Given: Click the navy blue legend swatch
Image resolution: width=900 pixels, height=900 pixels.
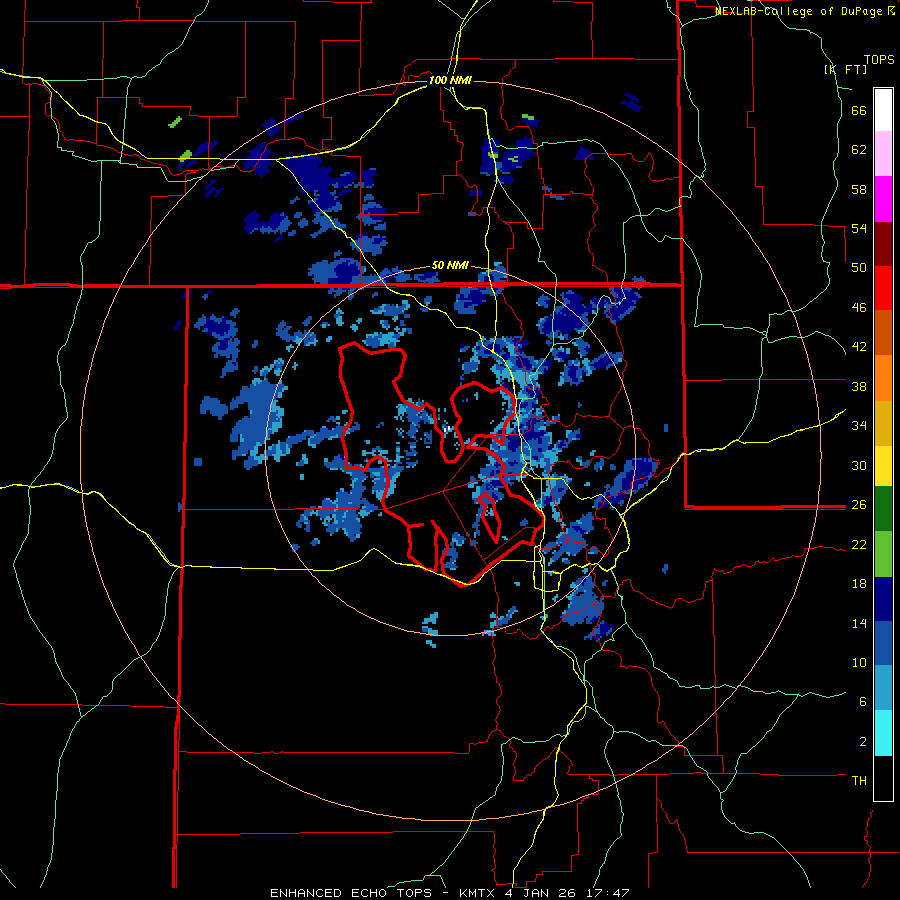Looking at the screenshot, I should click(883, 599).
